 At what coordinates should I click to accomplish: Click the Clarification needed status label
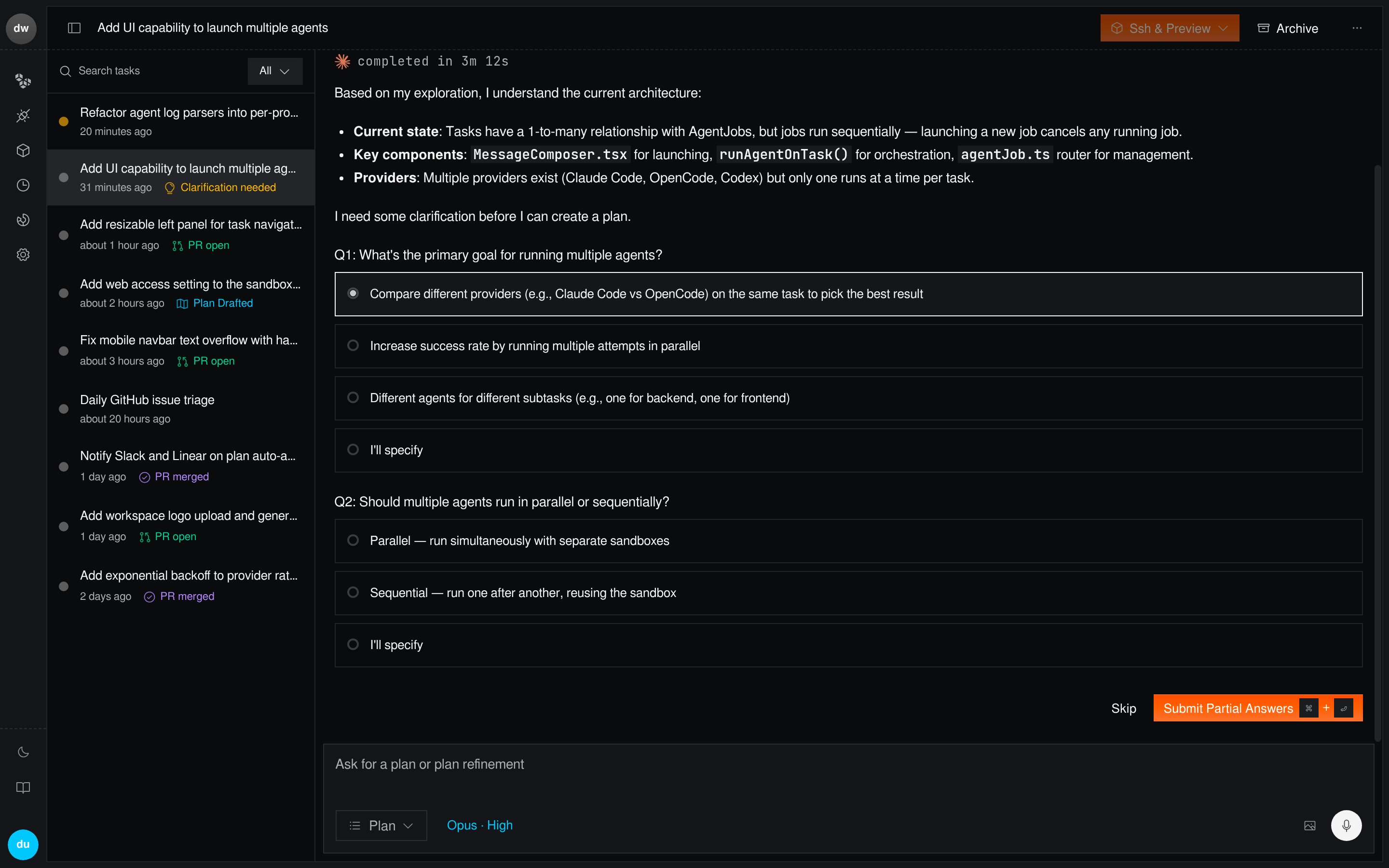(228, 188)
